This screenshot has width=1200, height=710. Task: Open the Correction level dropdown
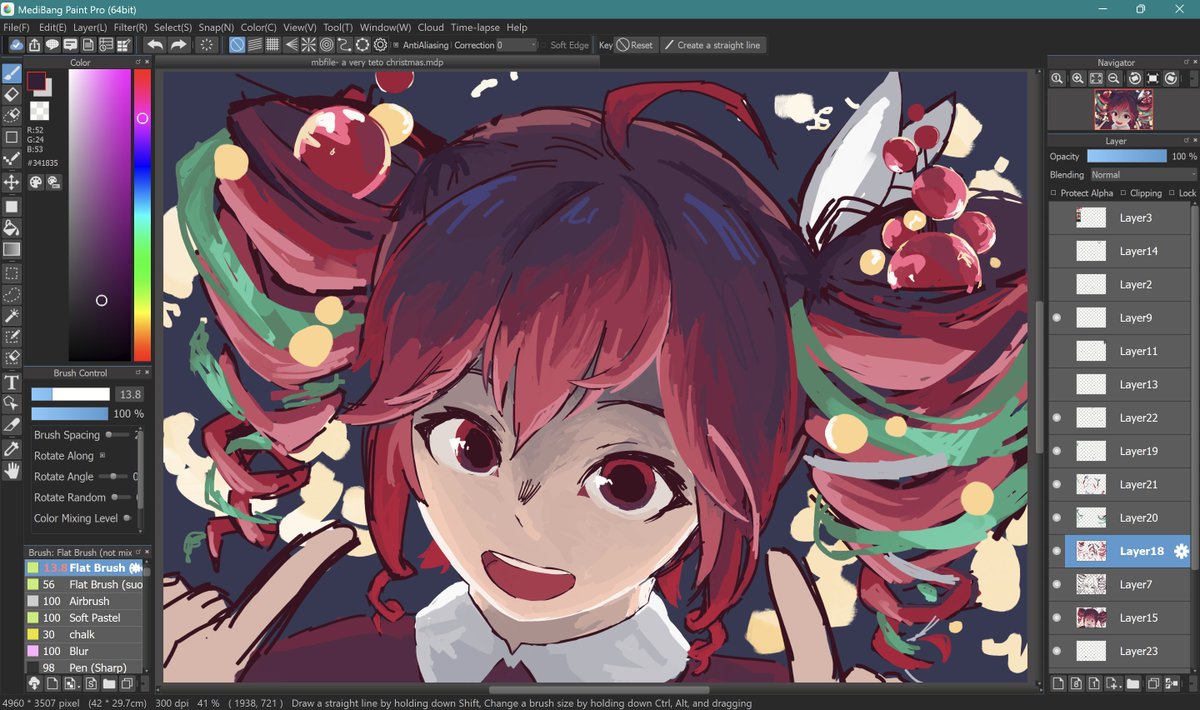pos(515,45)
